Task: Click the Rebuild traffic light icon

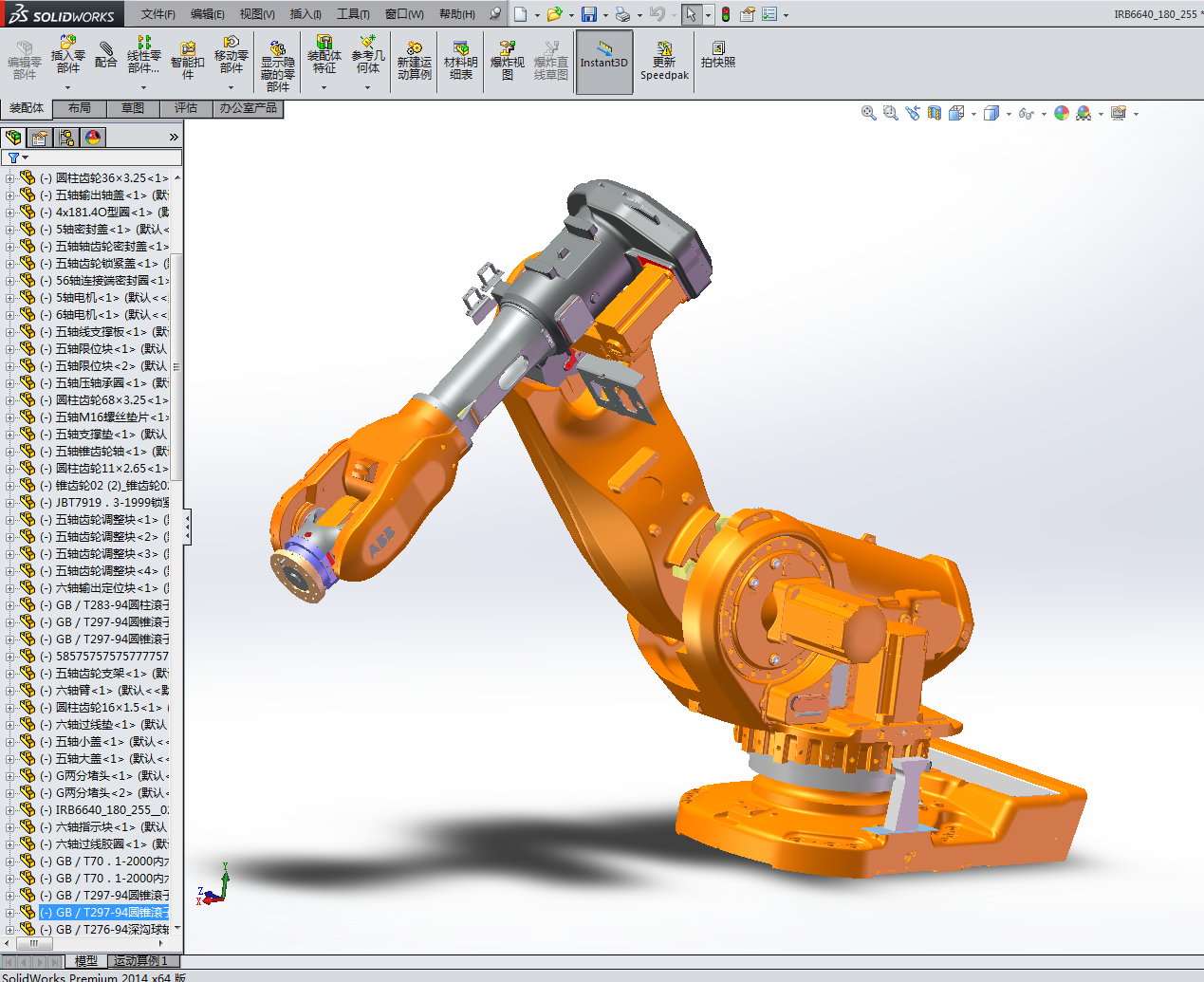Action: (x=726, y=14)
